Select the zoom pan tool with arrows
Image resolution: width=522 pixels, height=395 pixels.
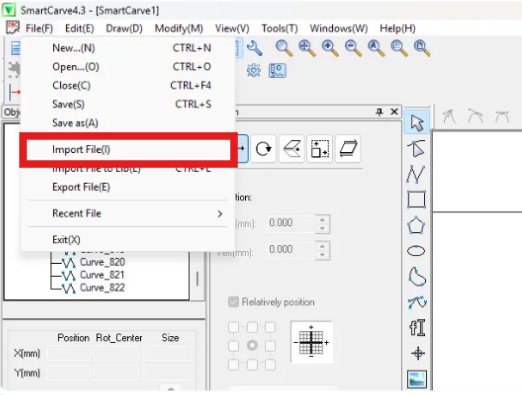coord(307,48)
